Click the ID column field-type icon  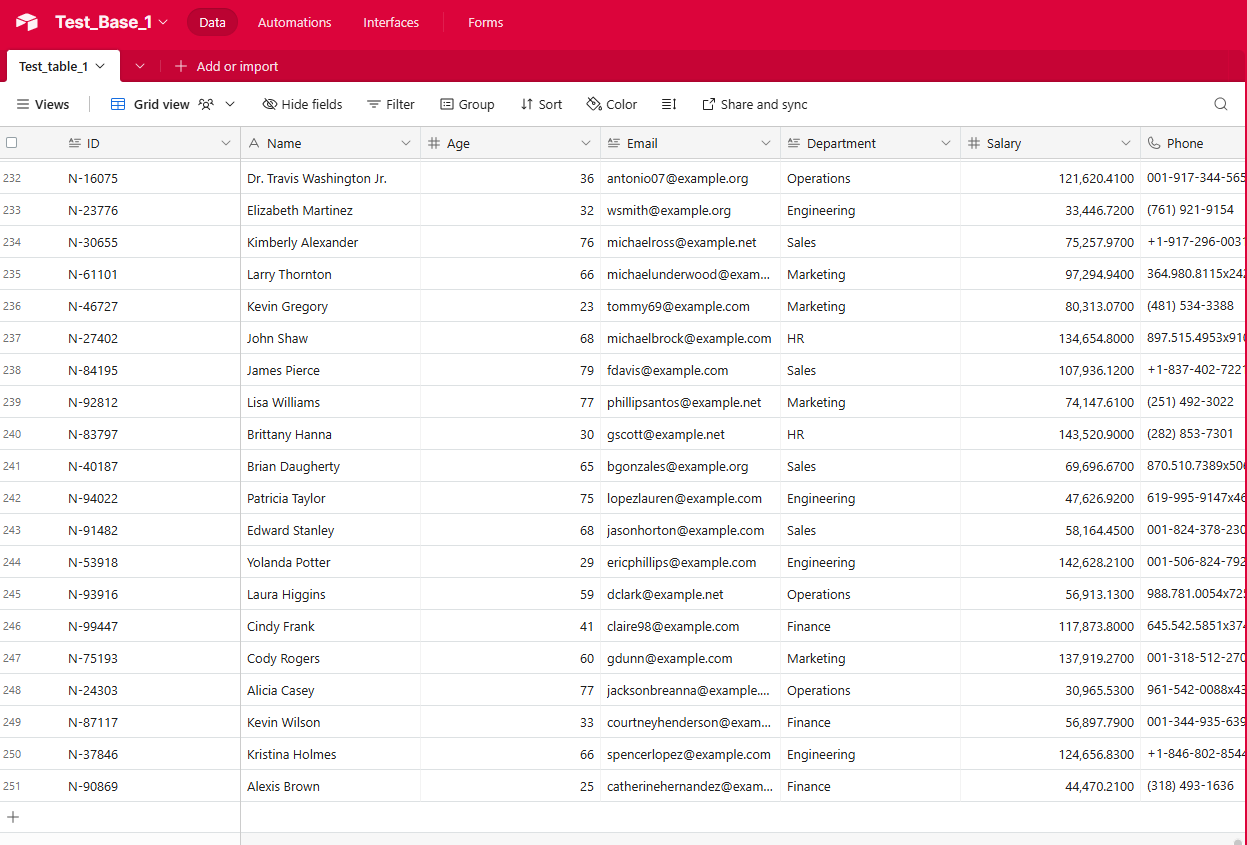pyautogui.click(x=75, y=143)
